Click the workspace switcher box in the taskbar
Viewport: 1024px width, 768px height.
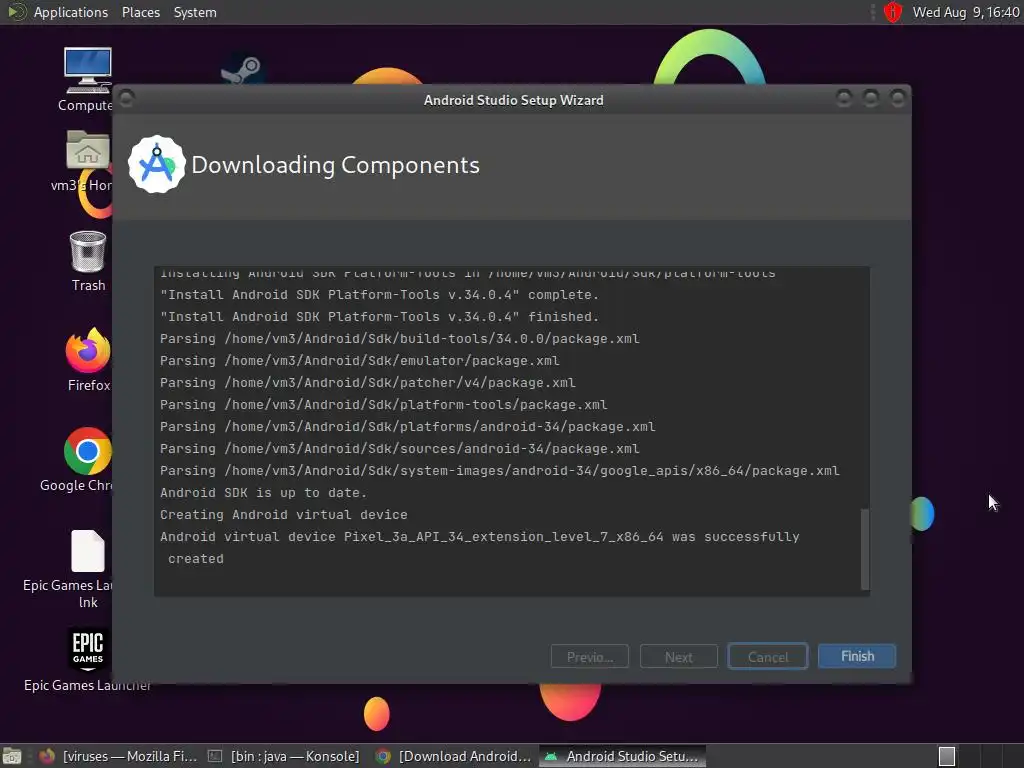[947, 756]
